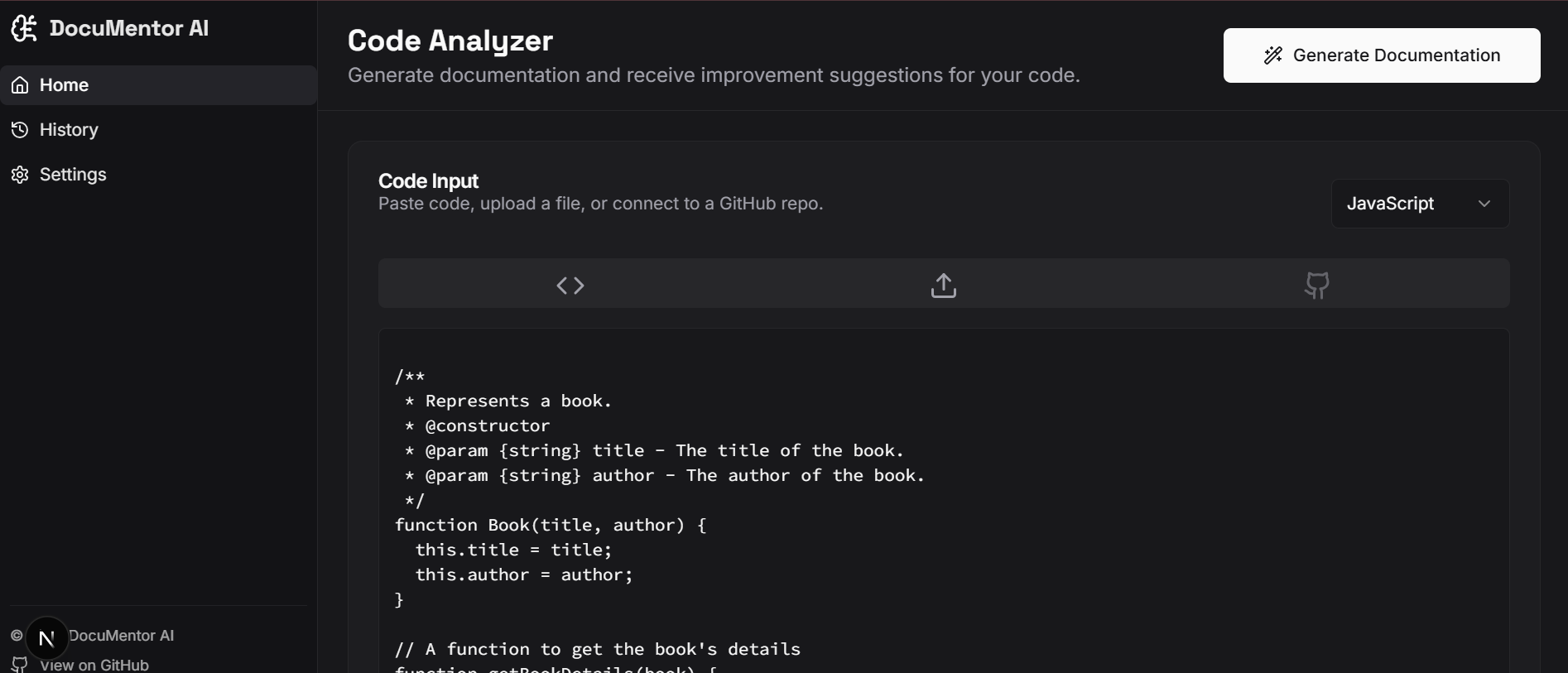The image size is (1568, 673).
Task: Switch to the paste code tab icon
Action: [570, 286]
